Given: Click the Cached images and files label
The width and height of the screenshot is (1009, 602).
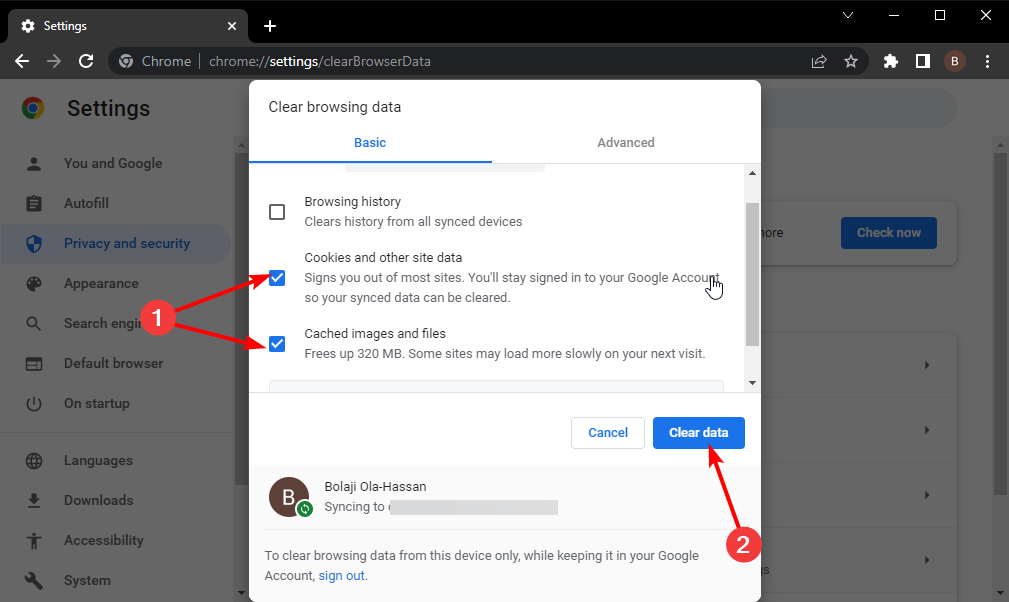Looking at the screenshot, I should 375,334.
